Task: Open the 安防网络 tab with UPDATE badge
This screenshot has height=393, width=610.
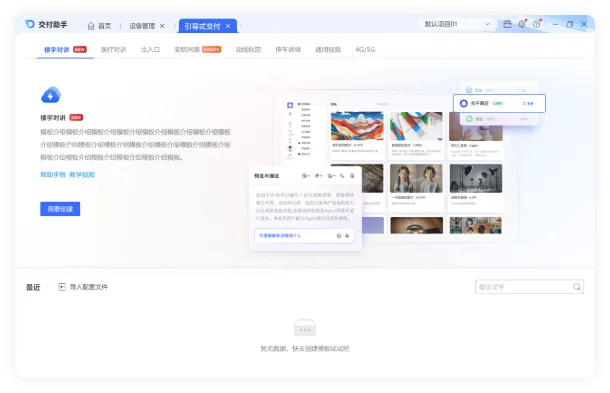Action: click(198, 49)
